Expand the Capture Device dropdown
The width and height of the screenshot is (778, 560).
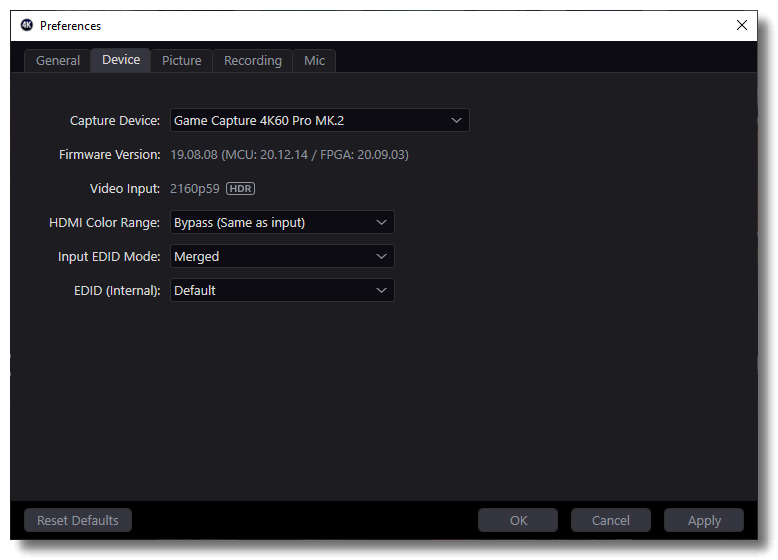click(x=319, y=120)
